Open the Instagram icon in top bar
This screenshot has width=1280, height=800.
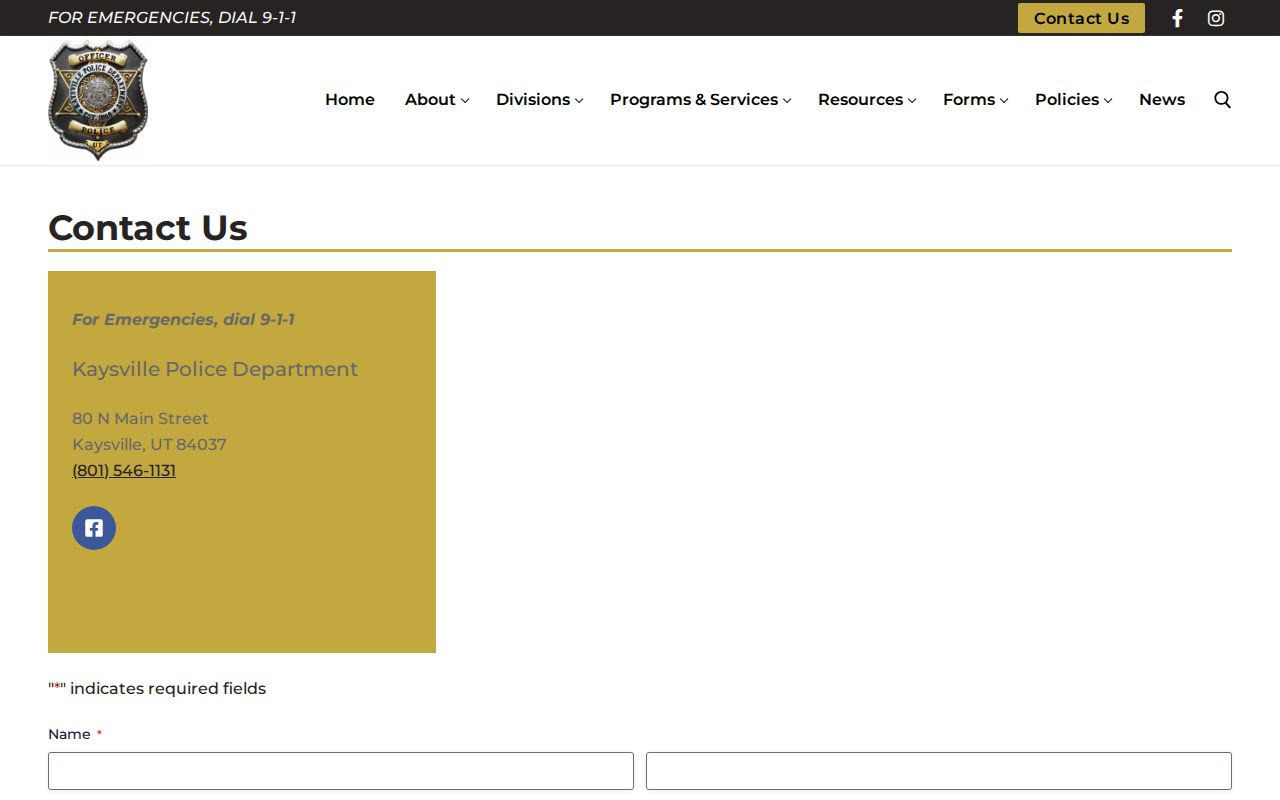click(1216, 18)
